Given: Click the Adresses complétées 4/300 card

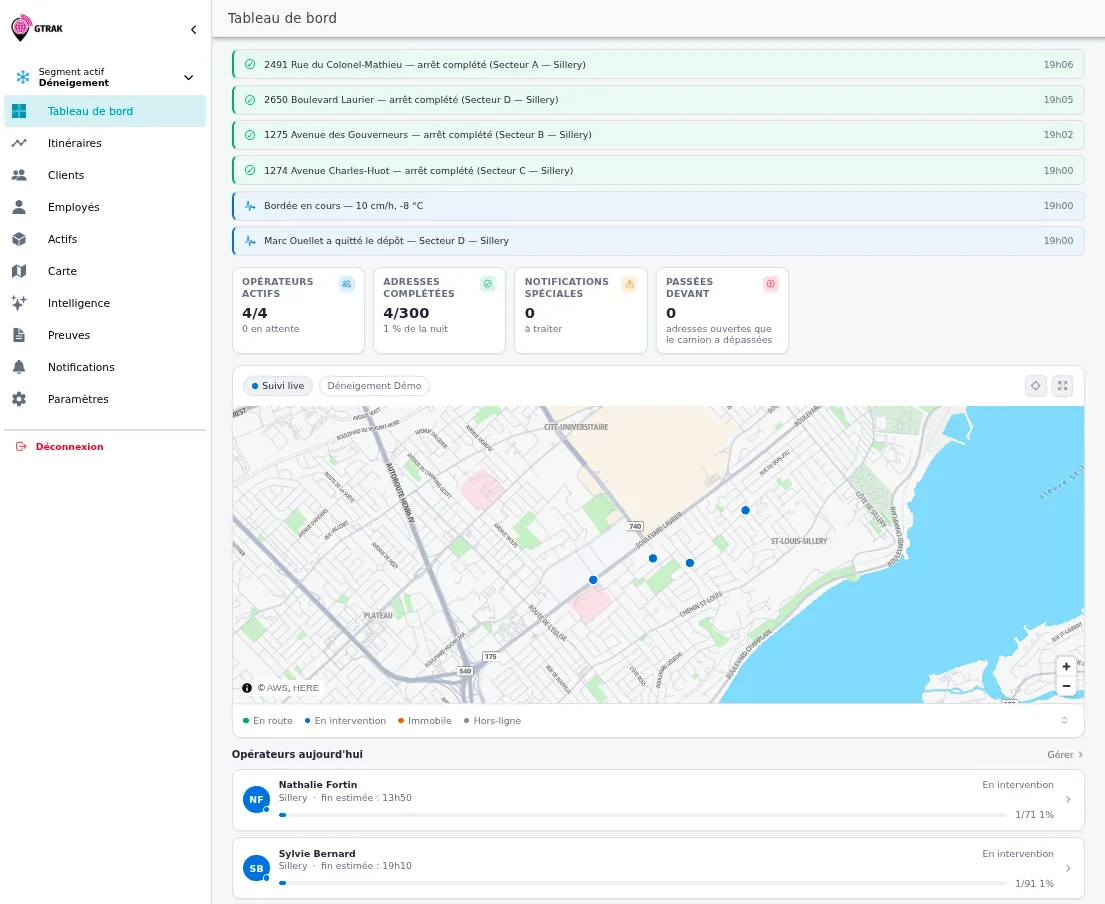Looking at the screenshot, I should click(440, 310).
